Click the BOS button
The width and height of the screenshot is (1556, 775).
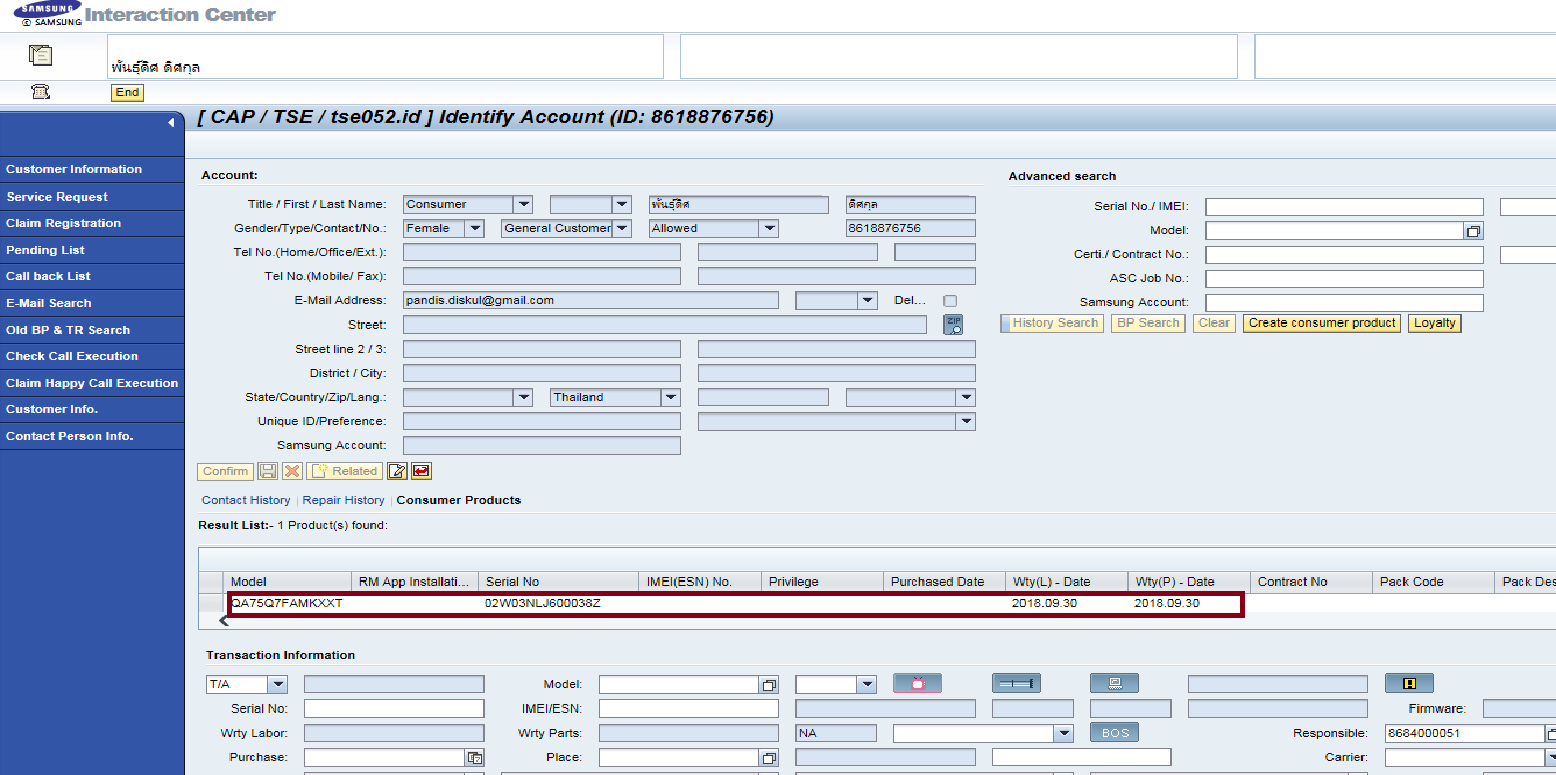pyautogui.click(x=1115, y=733)
